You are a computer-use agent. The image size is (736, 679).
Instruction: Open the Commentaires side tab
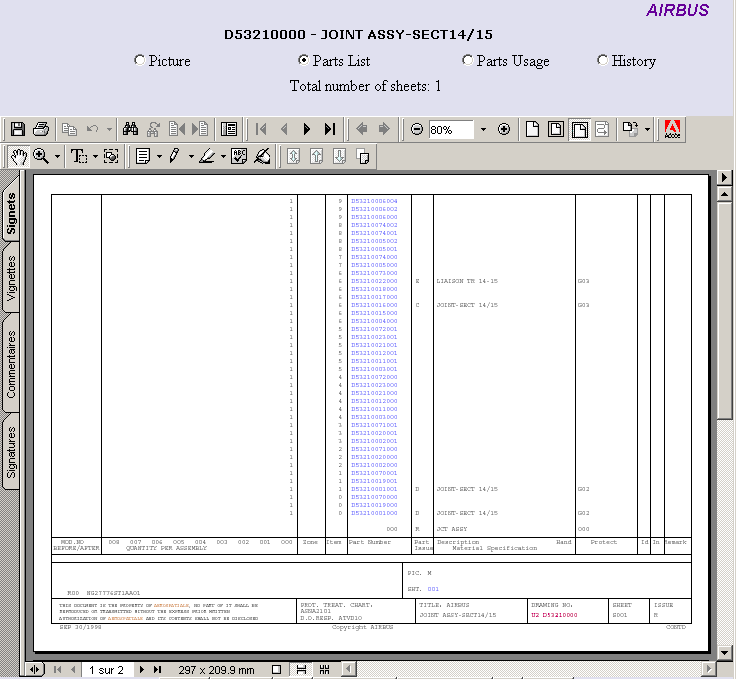coord(11,364)
